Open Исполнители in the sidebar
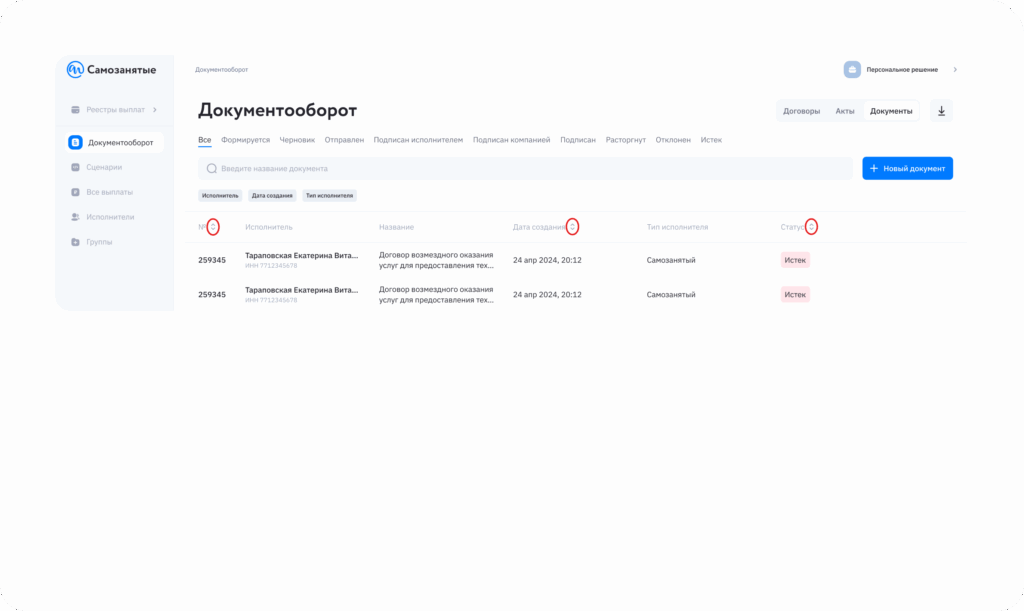 point(109,217)
